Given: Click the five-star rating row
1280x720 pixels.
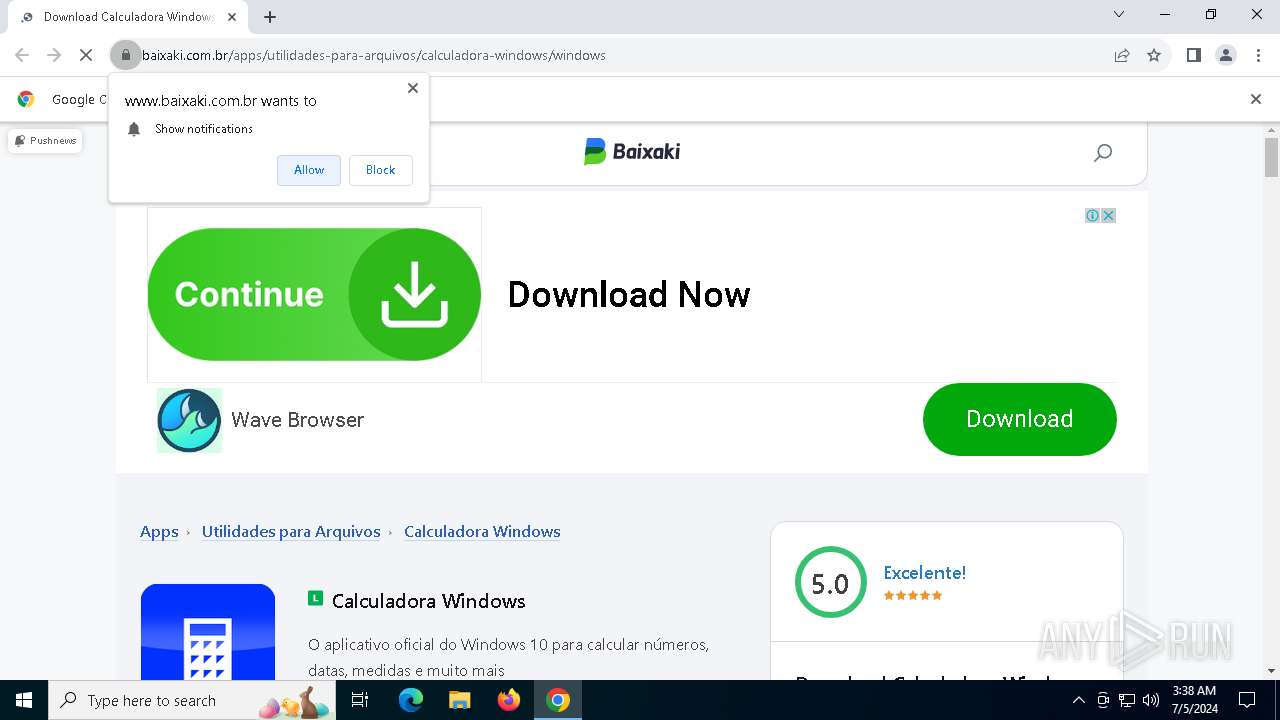Looking at the screenshot, I should coord(913,595).
